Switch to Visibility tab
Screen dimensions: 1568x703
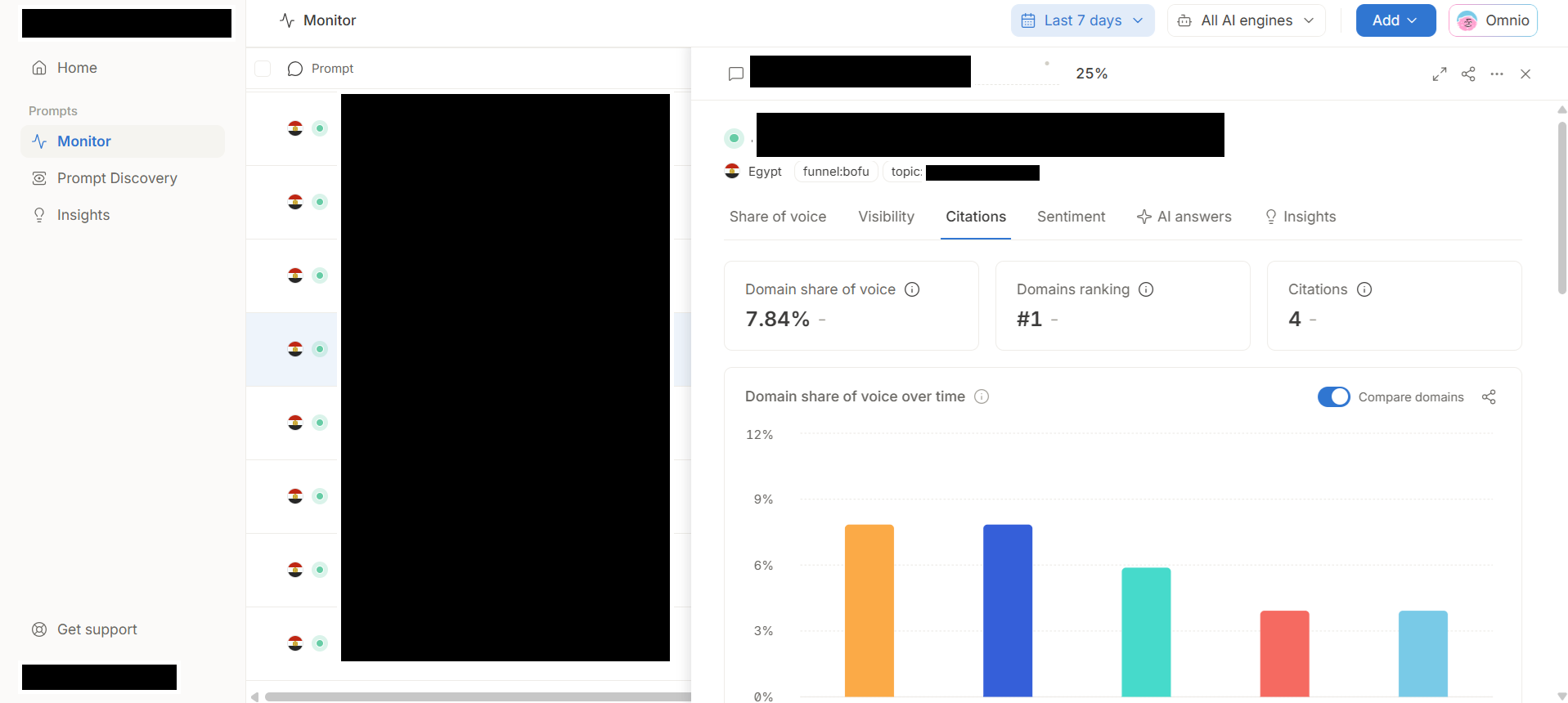click(886, 217)
